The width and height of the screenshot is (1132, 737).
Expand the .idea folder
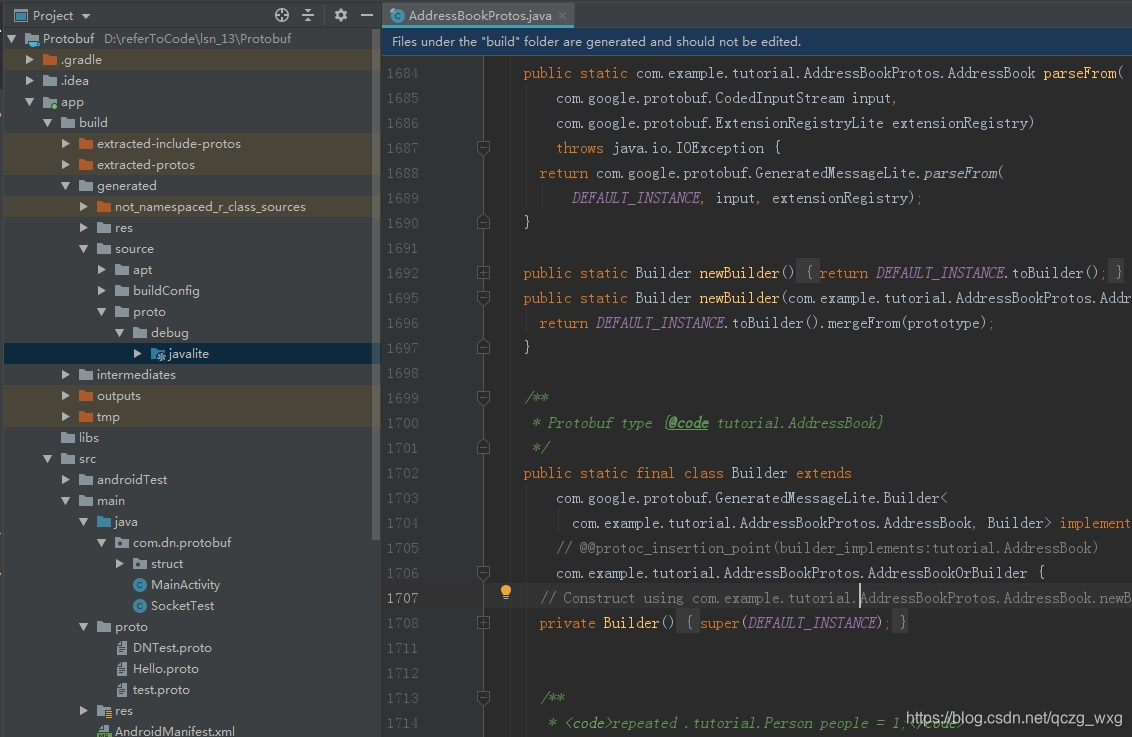tap(30, 80)
